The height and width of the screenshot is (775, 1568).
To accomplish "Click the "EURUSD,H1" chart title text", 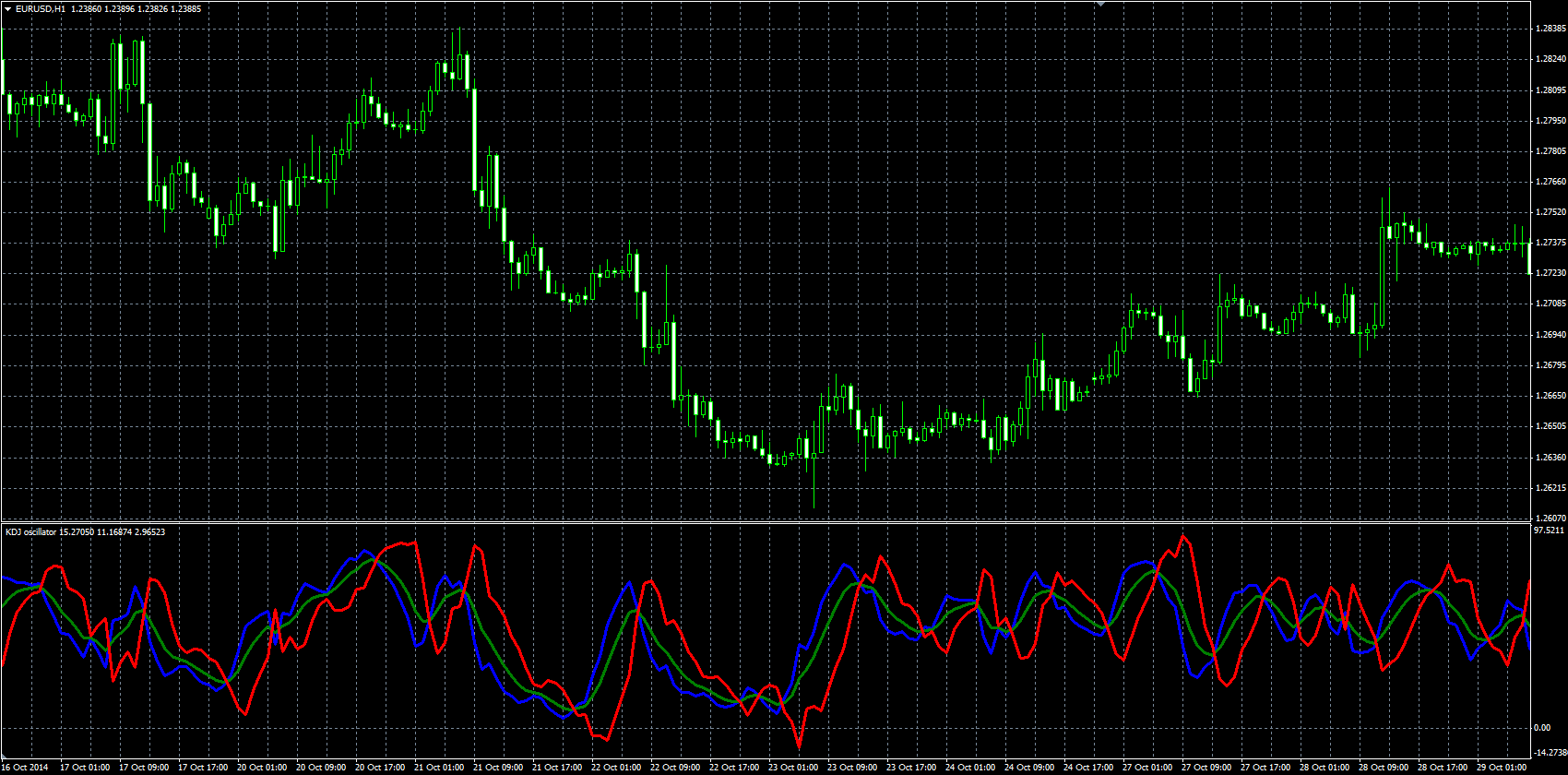I will [40, 8].
